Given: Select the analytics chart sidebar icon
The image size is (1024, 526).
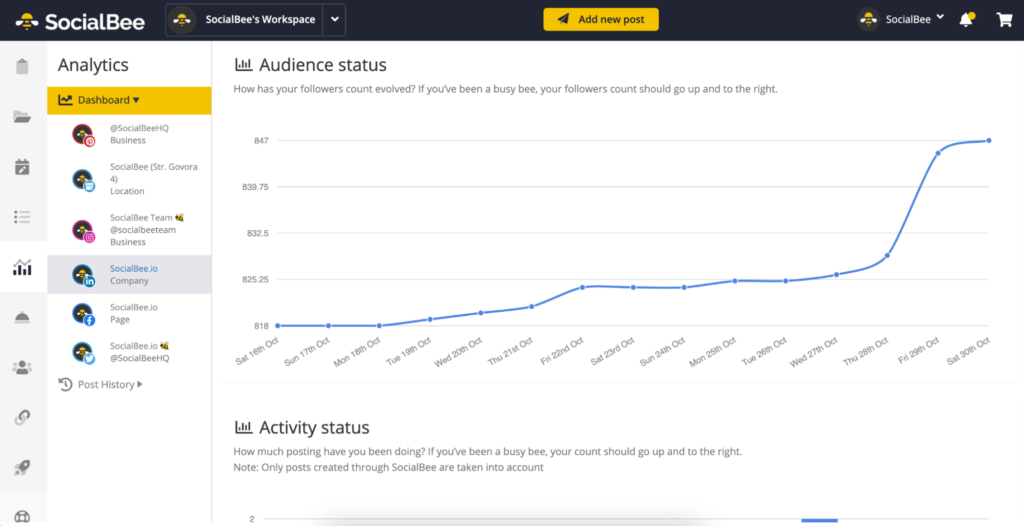Looking at the screenshot, I should pyautogui.click(x=22, y=267).
